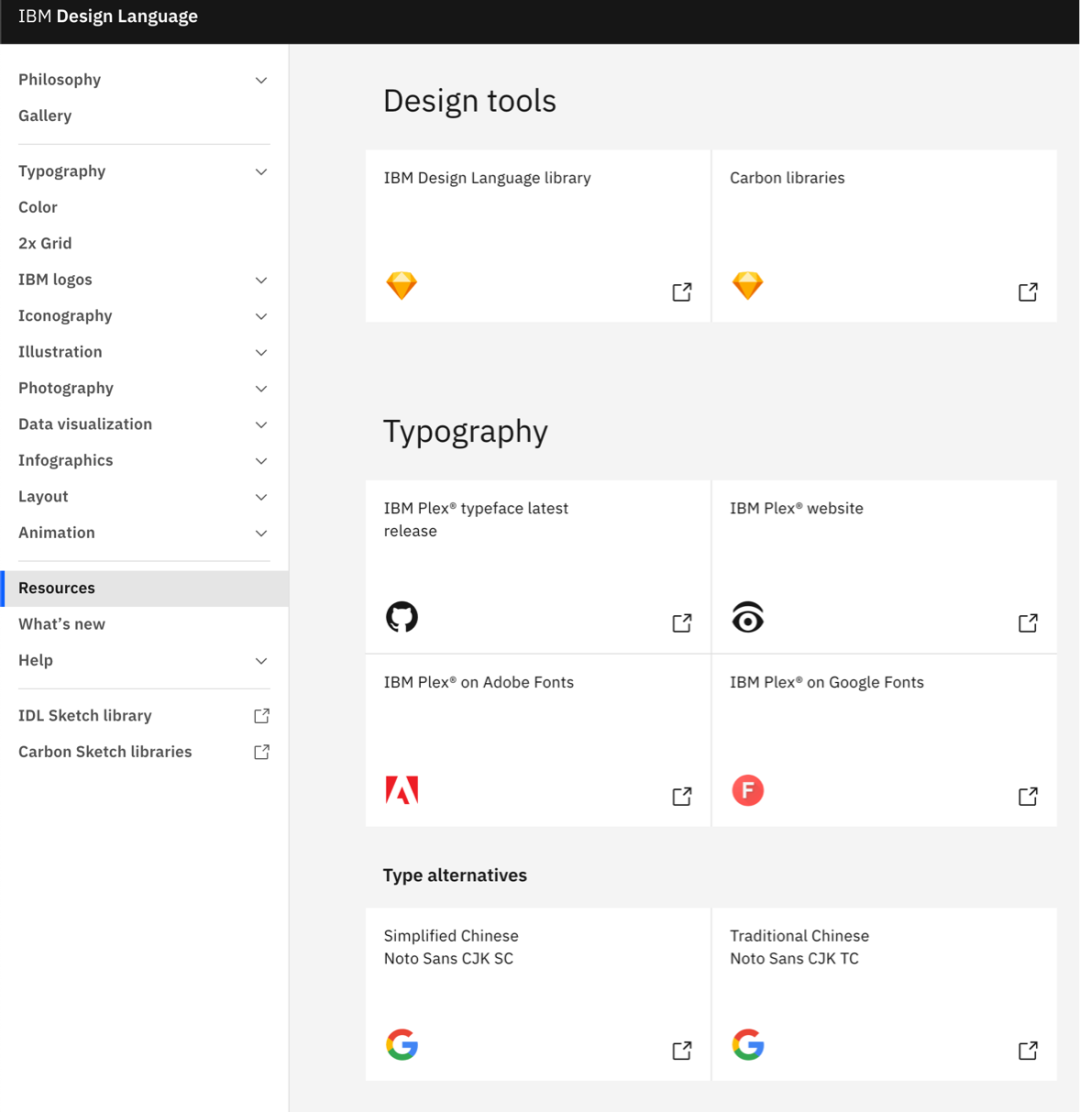Open the Carbon libraries card
Image resolution: width=1080 pixels, height=1112 pixels.
884,235
